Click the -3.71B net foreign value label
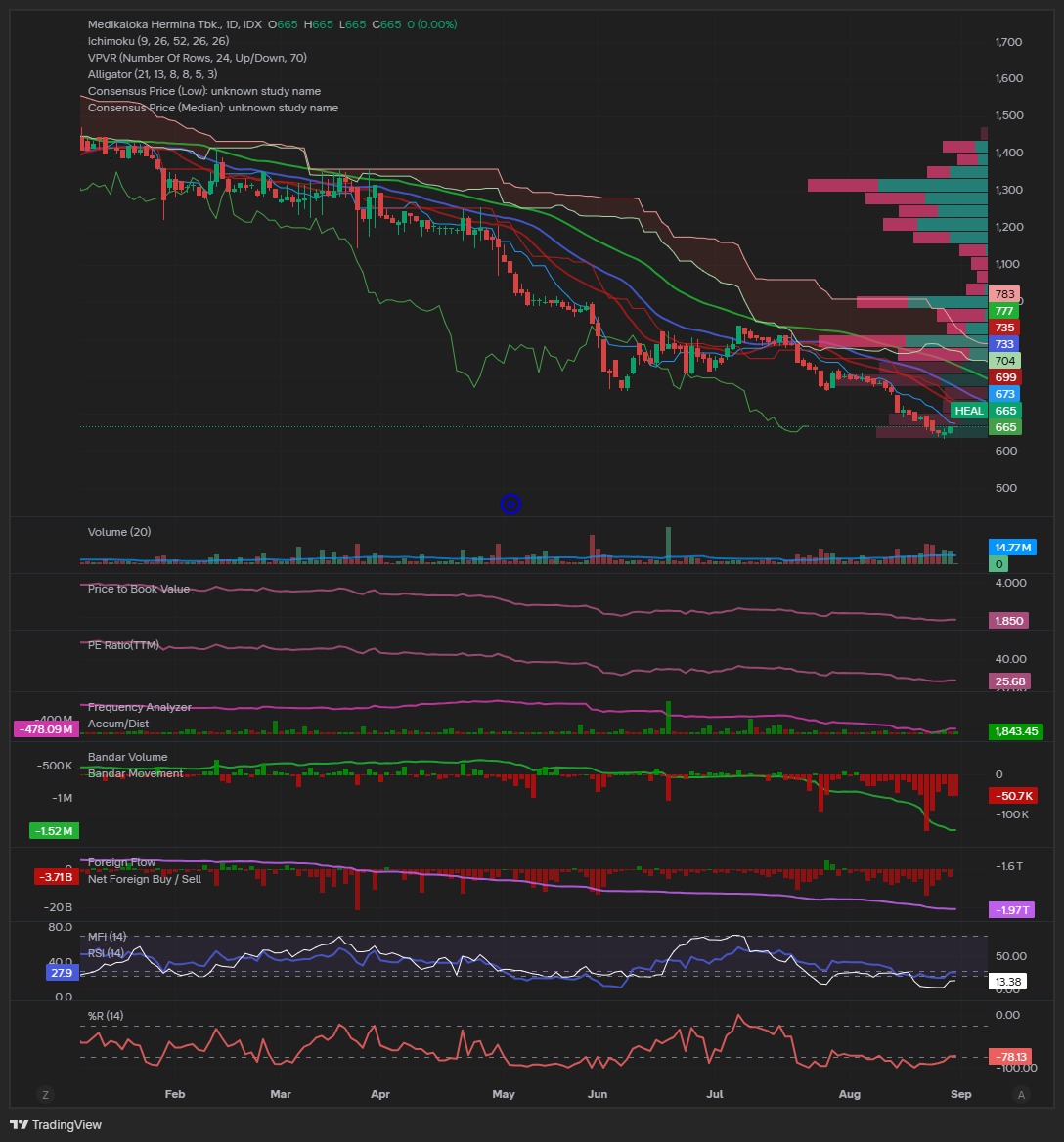1064x1142 pixels. coord(57,877)
